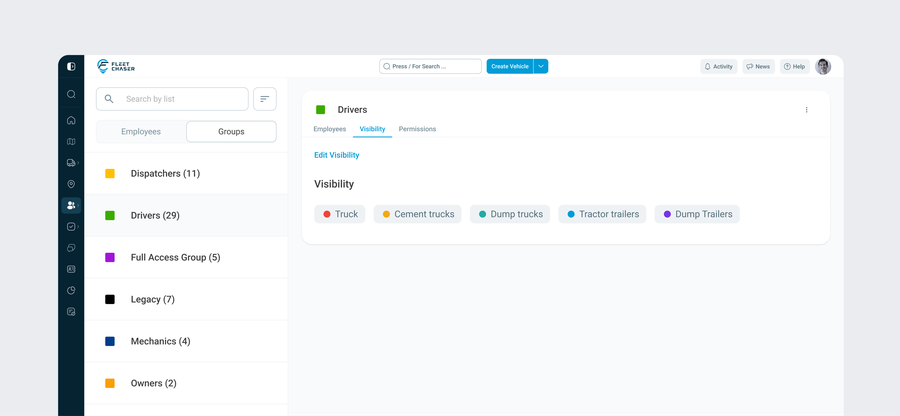Go to Home via the sidebar house icon

(71, 120)
